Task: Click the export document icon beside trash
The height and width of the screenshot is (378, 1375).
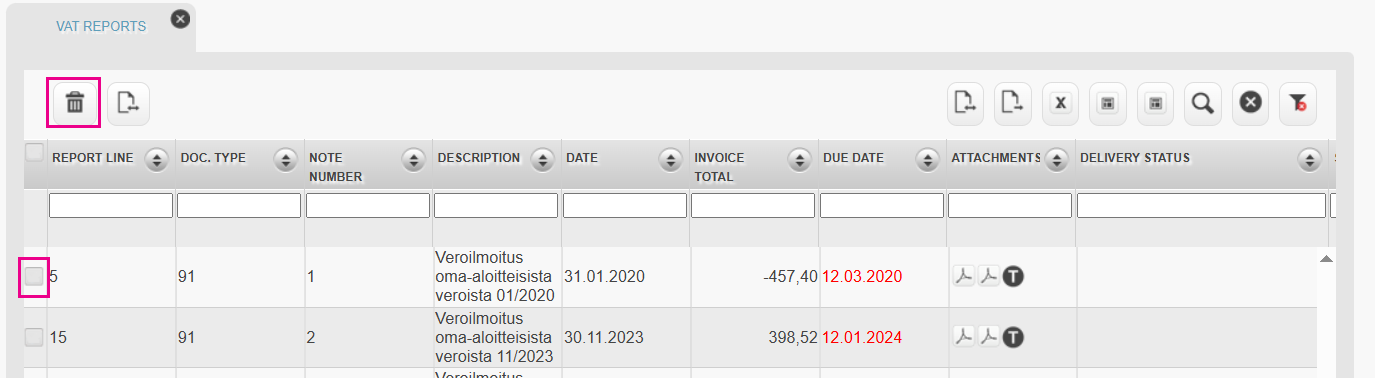Action: tap(128, 102)
